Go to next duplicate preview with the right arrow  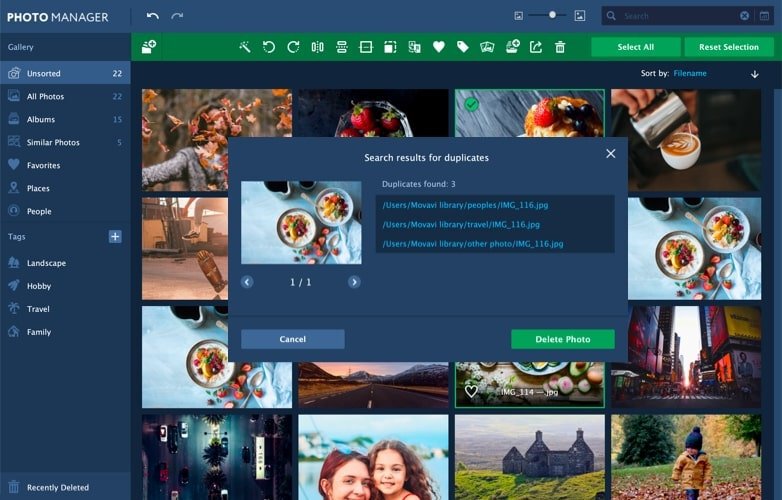354,282
